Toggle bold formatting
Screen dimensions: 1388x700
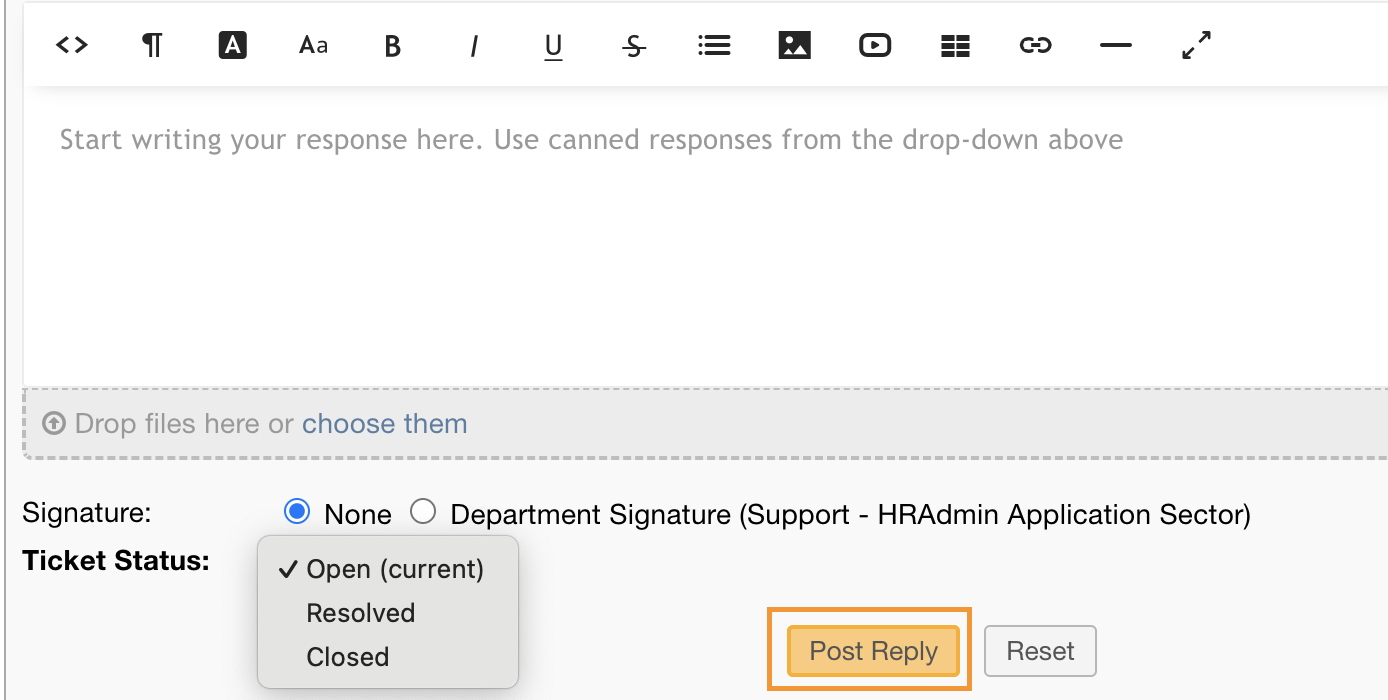click(393, 46)
